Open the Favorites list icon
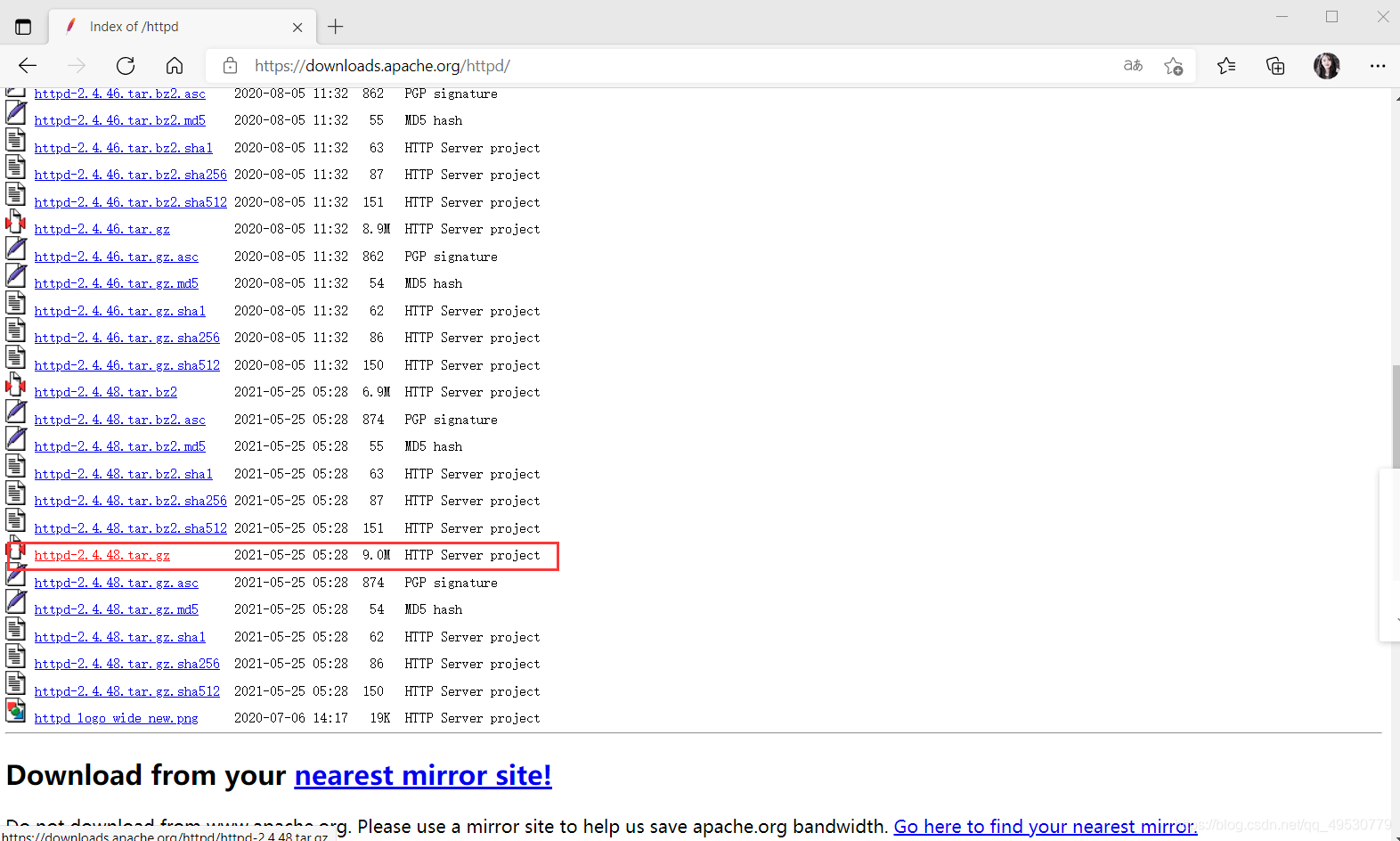The image size is (1400, 841). [1226, 66]
